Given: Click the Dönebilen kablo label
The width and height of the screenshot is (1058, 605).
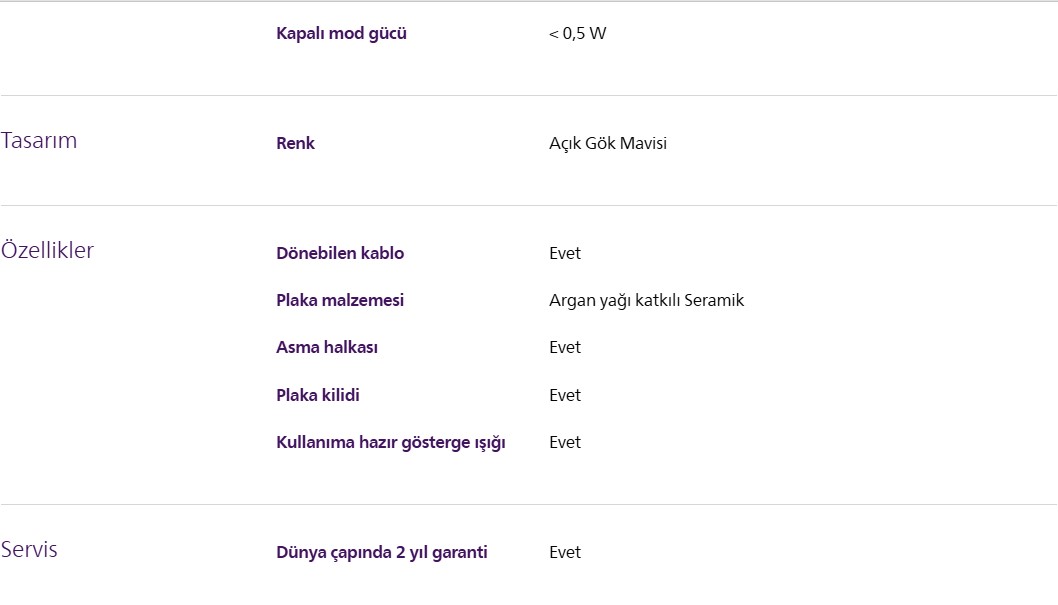Looking at the screenshot, I should pyautogui.click(x=340, y=253).
